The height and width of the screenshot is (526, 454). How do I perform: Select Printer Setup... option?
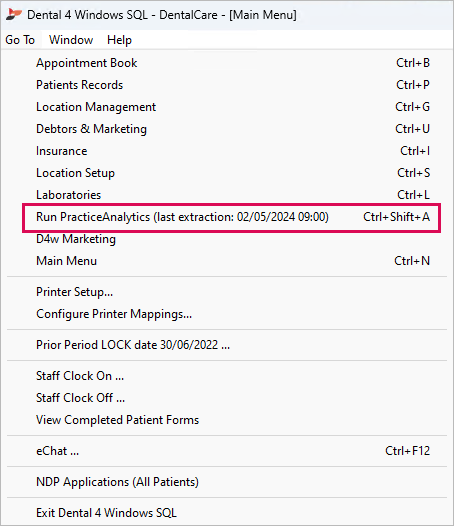[227, 292]
